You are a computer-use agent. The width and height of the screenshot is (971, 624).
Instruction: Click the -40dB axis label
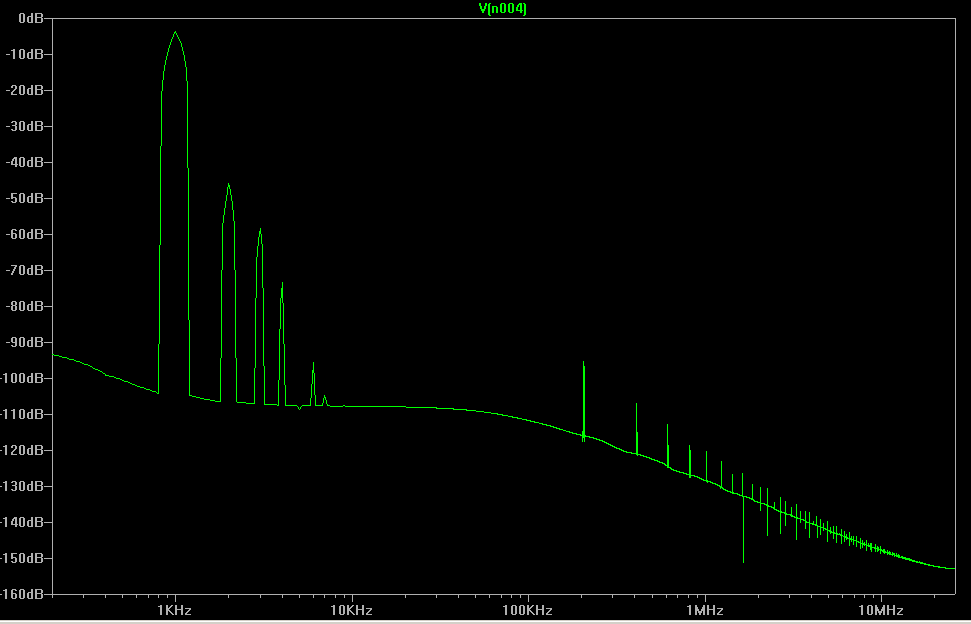click(25, 162)
